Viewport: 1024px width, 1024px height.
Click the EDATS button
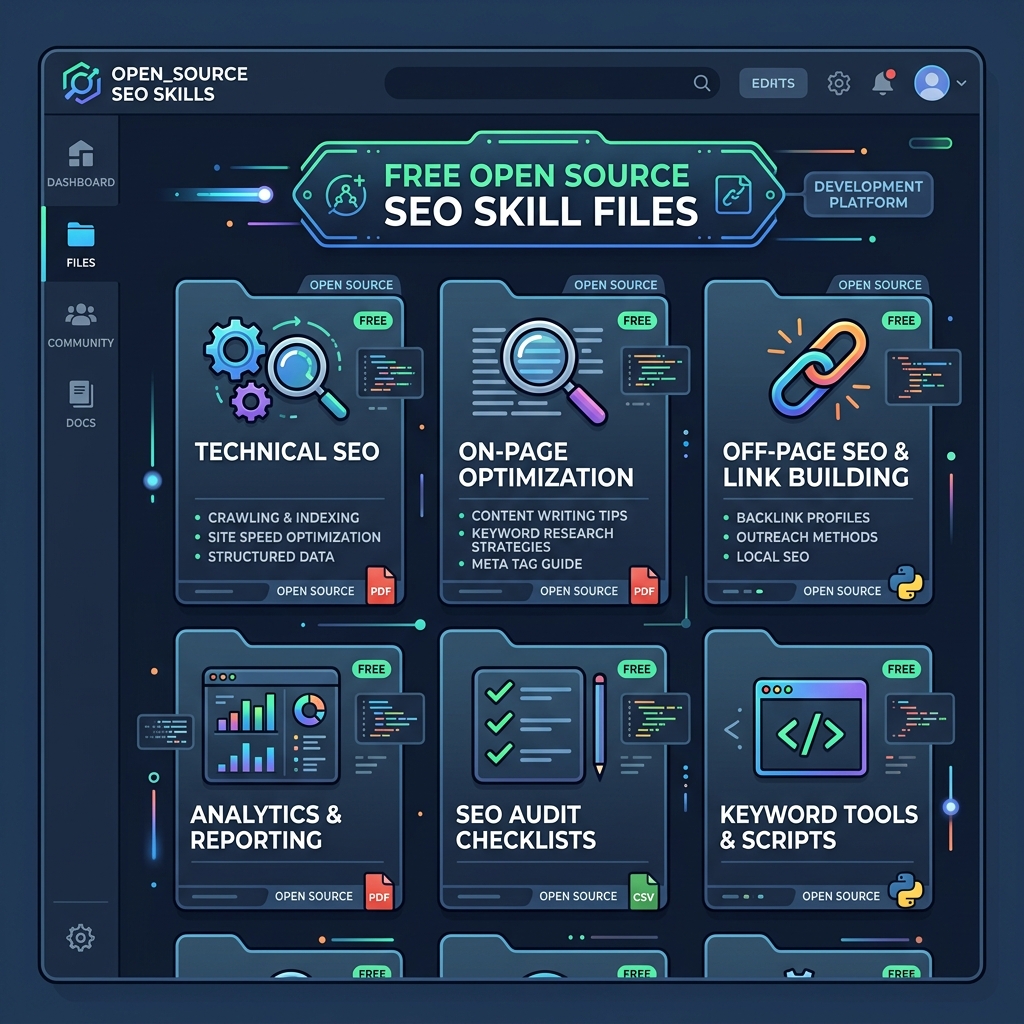click(773, 83)
